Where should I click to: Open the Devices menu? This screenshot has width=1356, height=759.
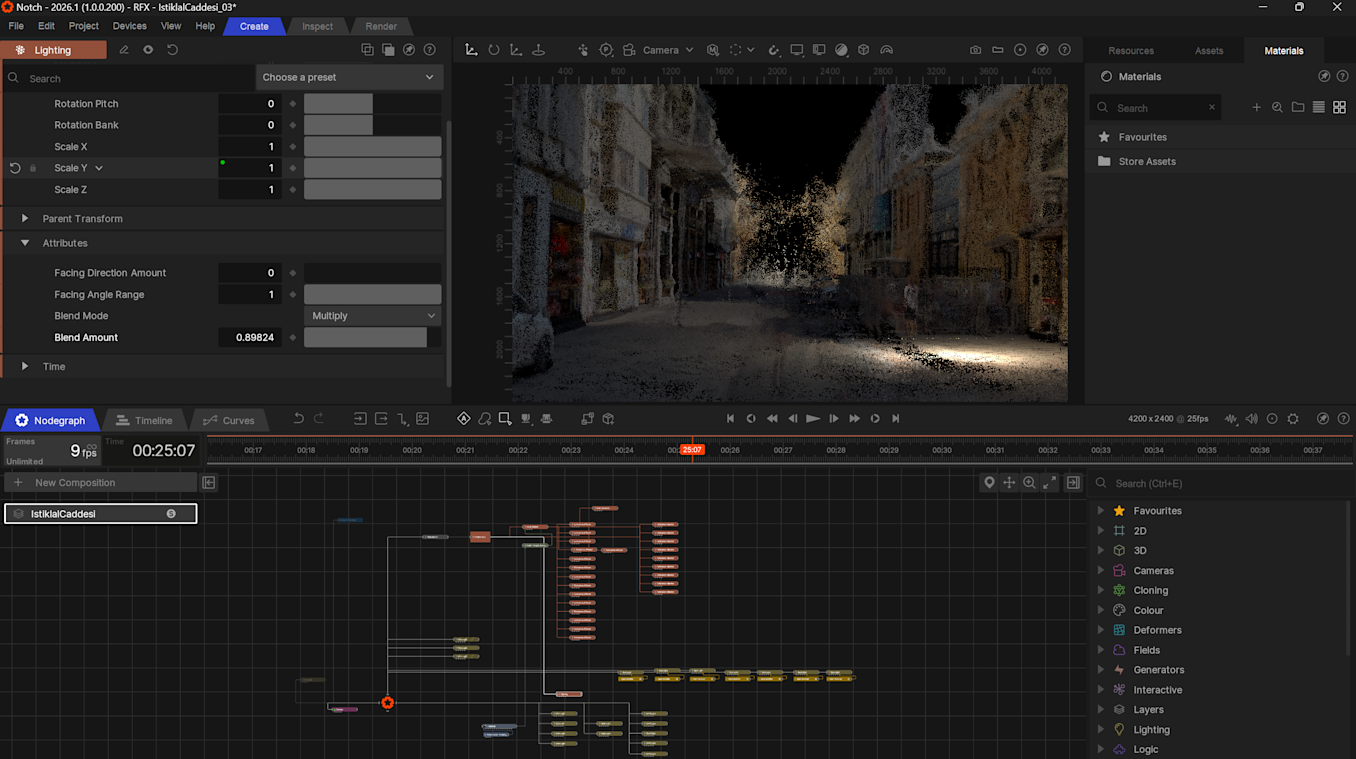(x=129, y=26)
